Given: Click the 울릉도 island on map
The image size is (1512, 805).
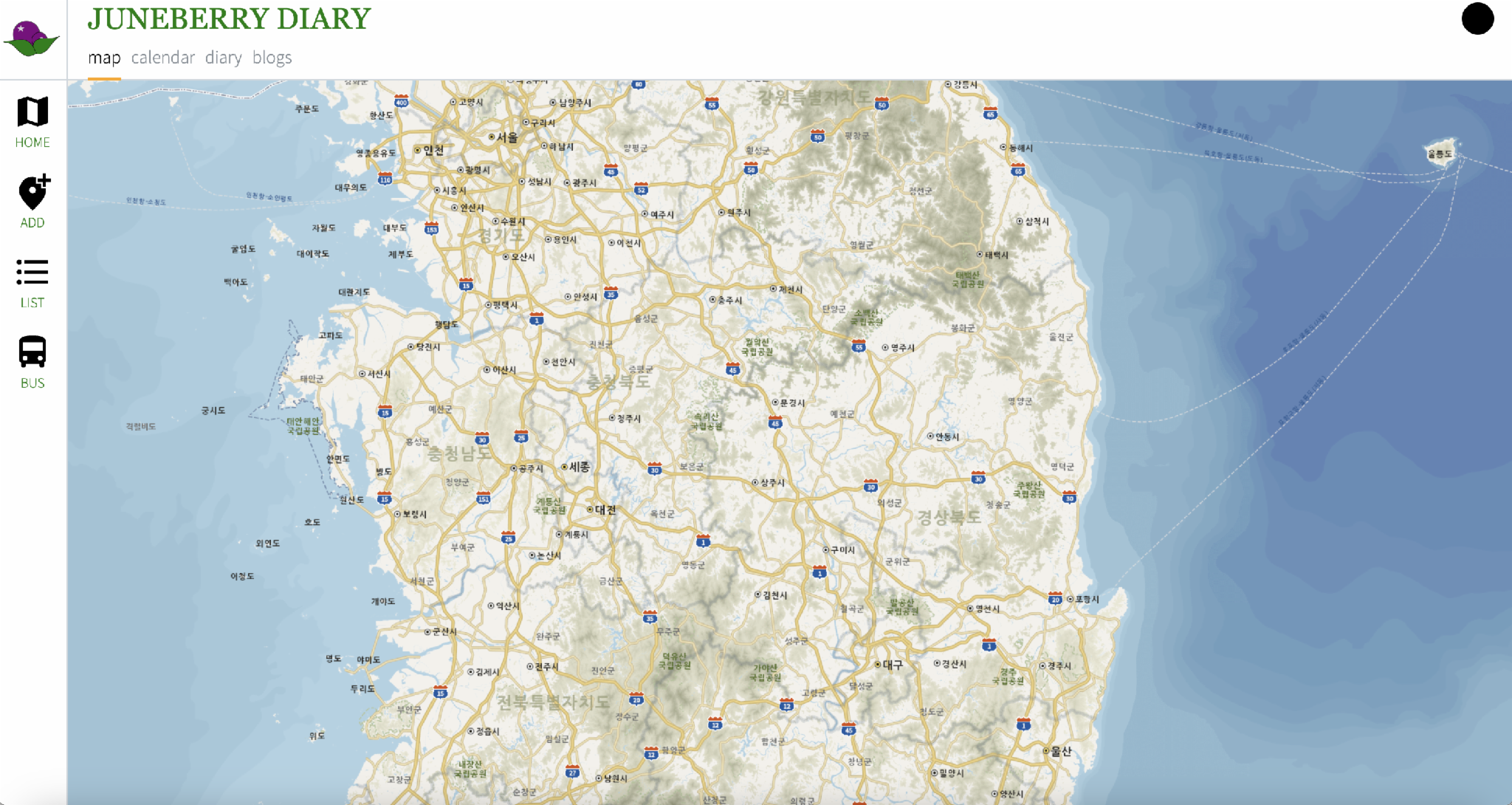Looking at the screenshot, I should point(1440,153).
